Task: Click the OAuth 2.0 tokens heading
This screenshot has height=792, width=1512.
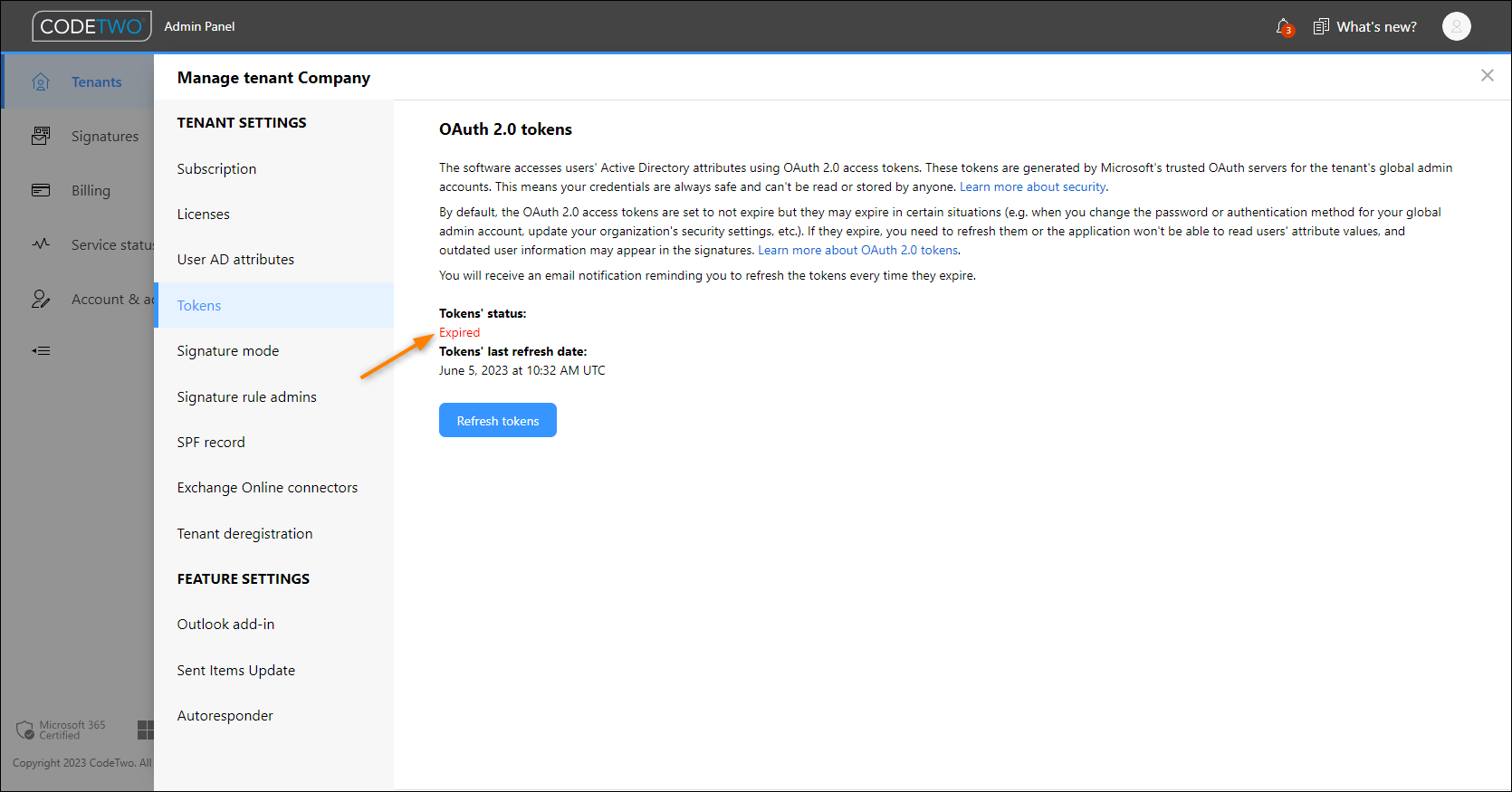Action: click(505, 129)
